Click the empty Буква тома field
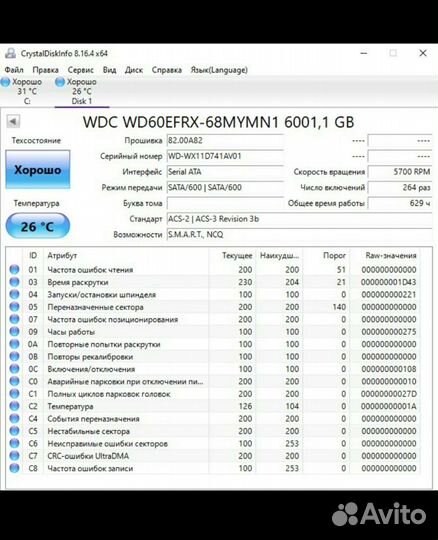438x540 pixels. pyautogui.click(x=225, y=203)
